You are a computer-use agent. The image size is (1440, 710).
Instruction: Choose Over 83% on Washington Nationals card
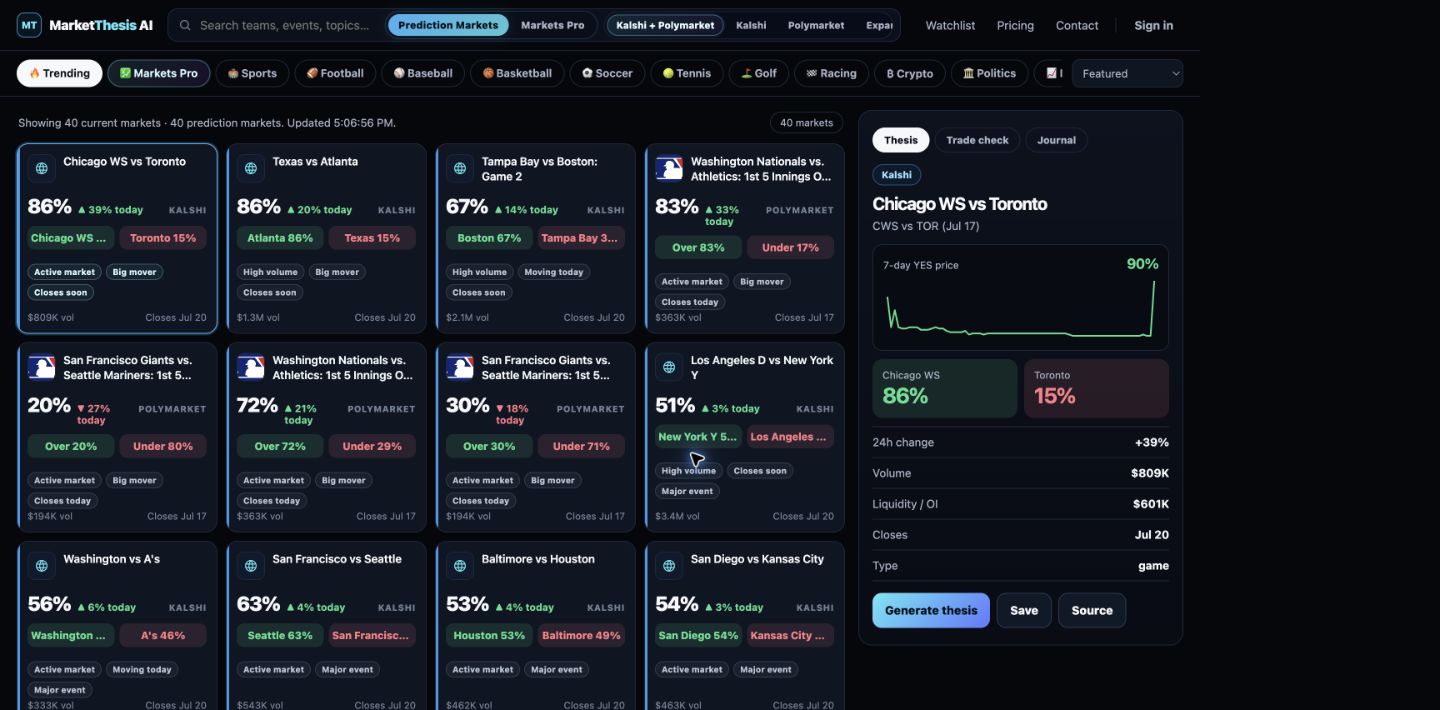point(698,247)
